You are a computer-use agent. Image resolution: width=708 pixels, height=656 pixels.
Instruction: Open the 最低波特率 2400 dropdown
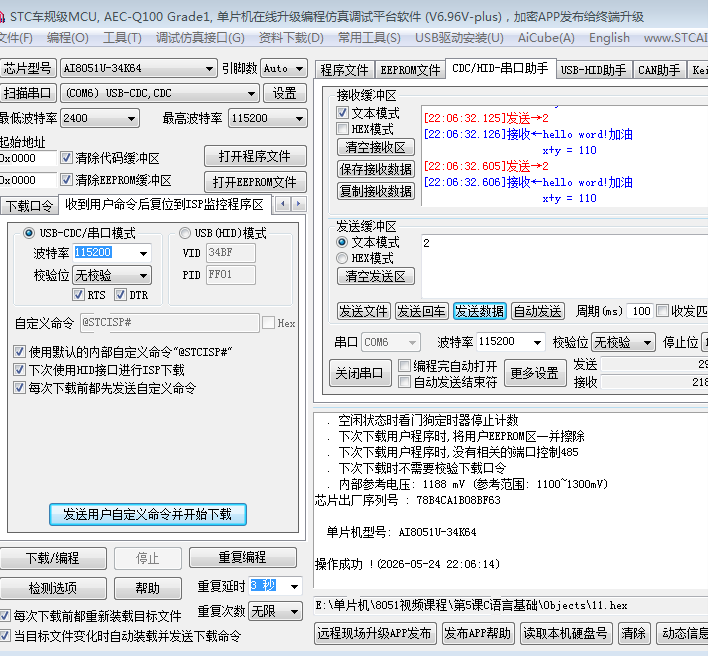pyautogui.click(x=100, y=118)
